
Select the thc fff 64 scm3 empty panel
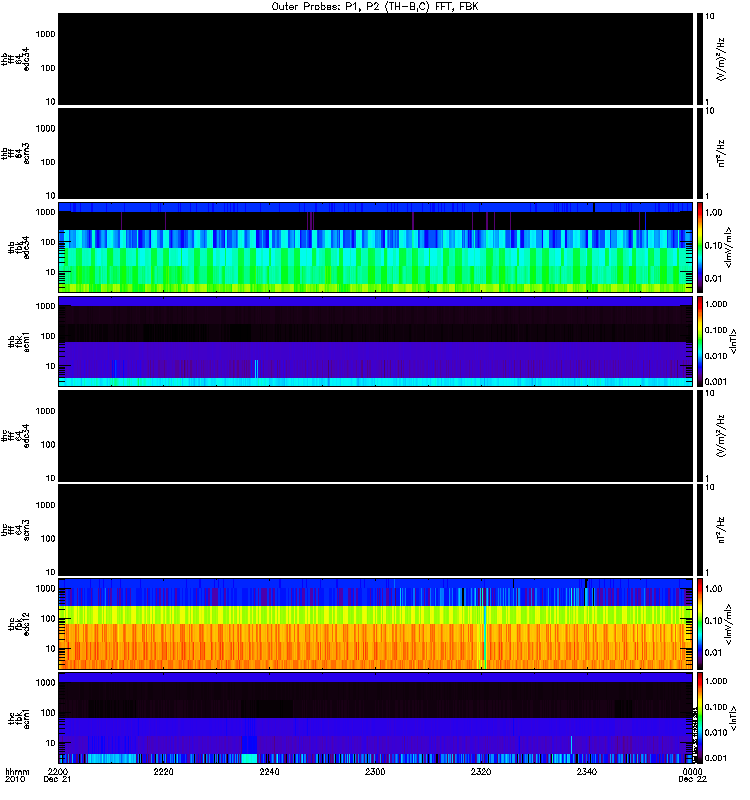(x=376, y=530)
